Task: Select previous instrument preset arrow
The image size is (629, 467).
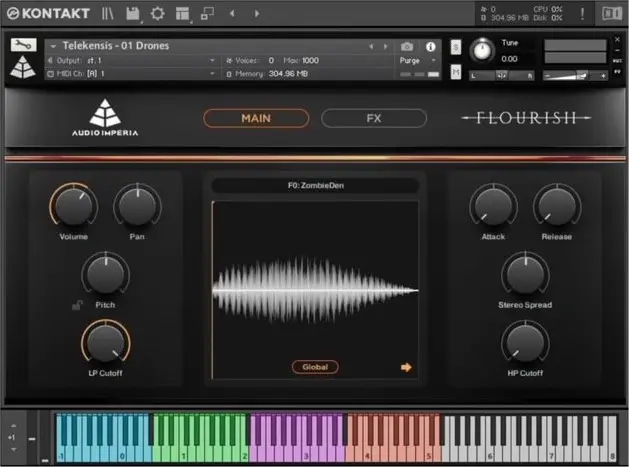Action: tap(371, 47)
